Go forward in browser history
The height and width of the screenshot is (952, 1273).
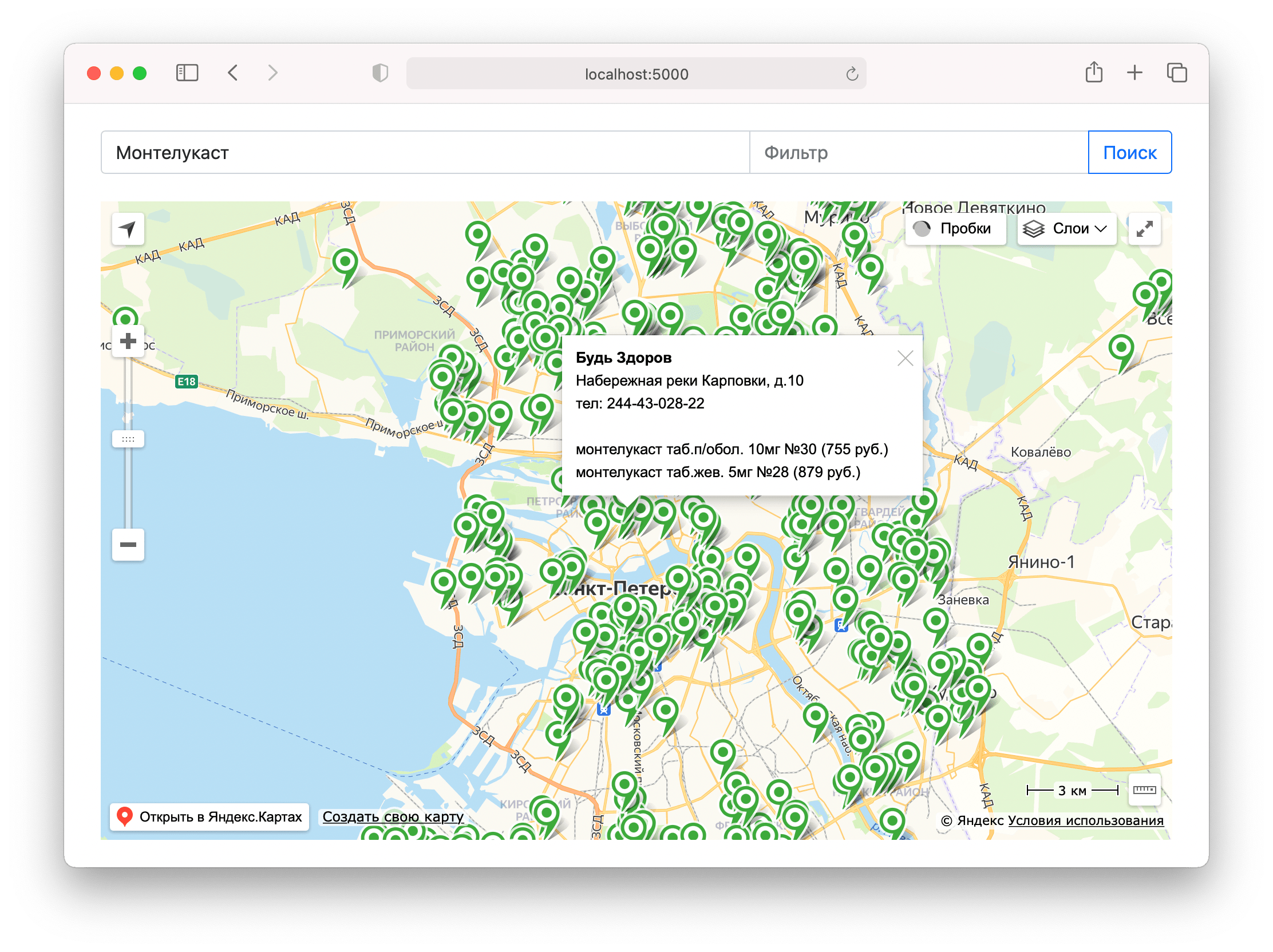point(273,73)
